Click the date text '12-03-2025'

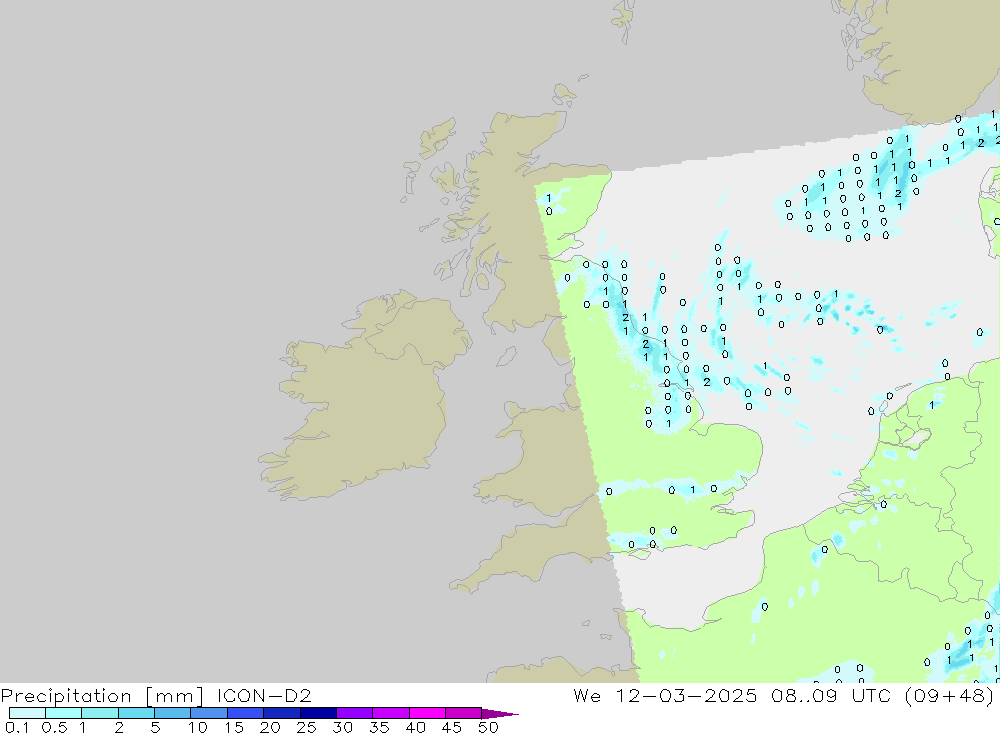click(686, 695)
